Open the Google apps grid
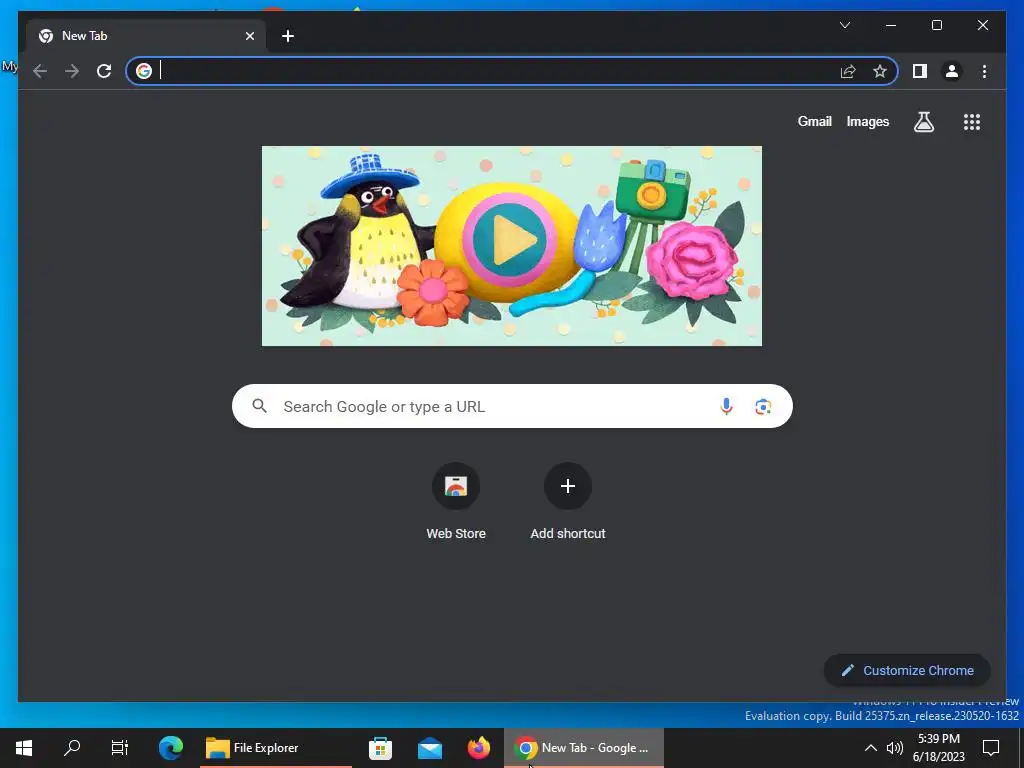Viewport: 1024px width, 768px height. (x=972, y=121)
